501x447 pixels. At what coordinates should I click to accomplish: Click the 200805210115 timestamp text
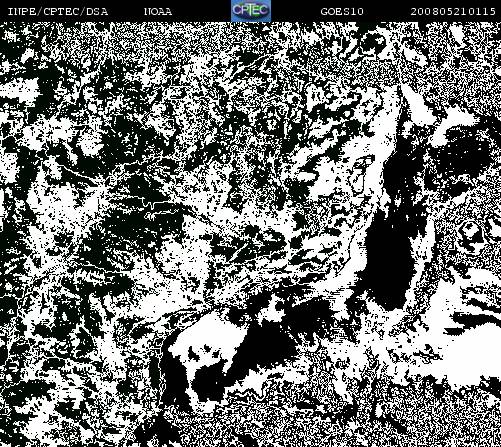(453, 12)
